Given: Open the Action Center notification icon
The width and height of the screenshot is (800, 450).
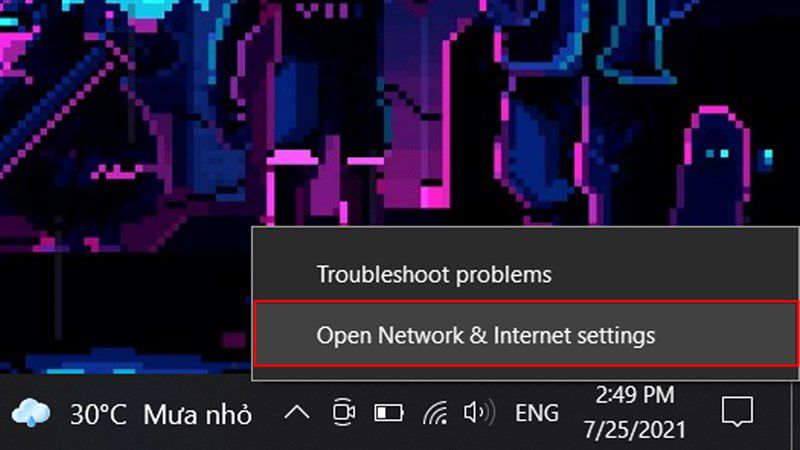Looking at the screenshot, I should click(x=737, y=411).
